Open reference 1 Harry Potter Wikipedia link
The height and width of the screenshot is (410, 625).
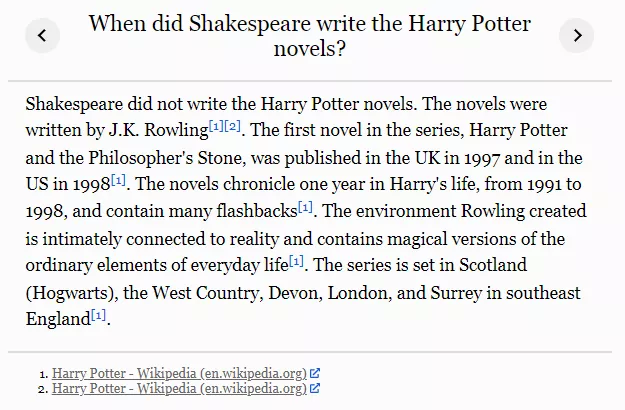[x=179, y=374]
